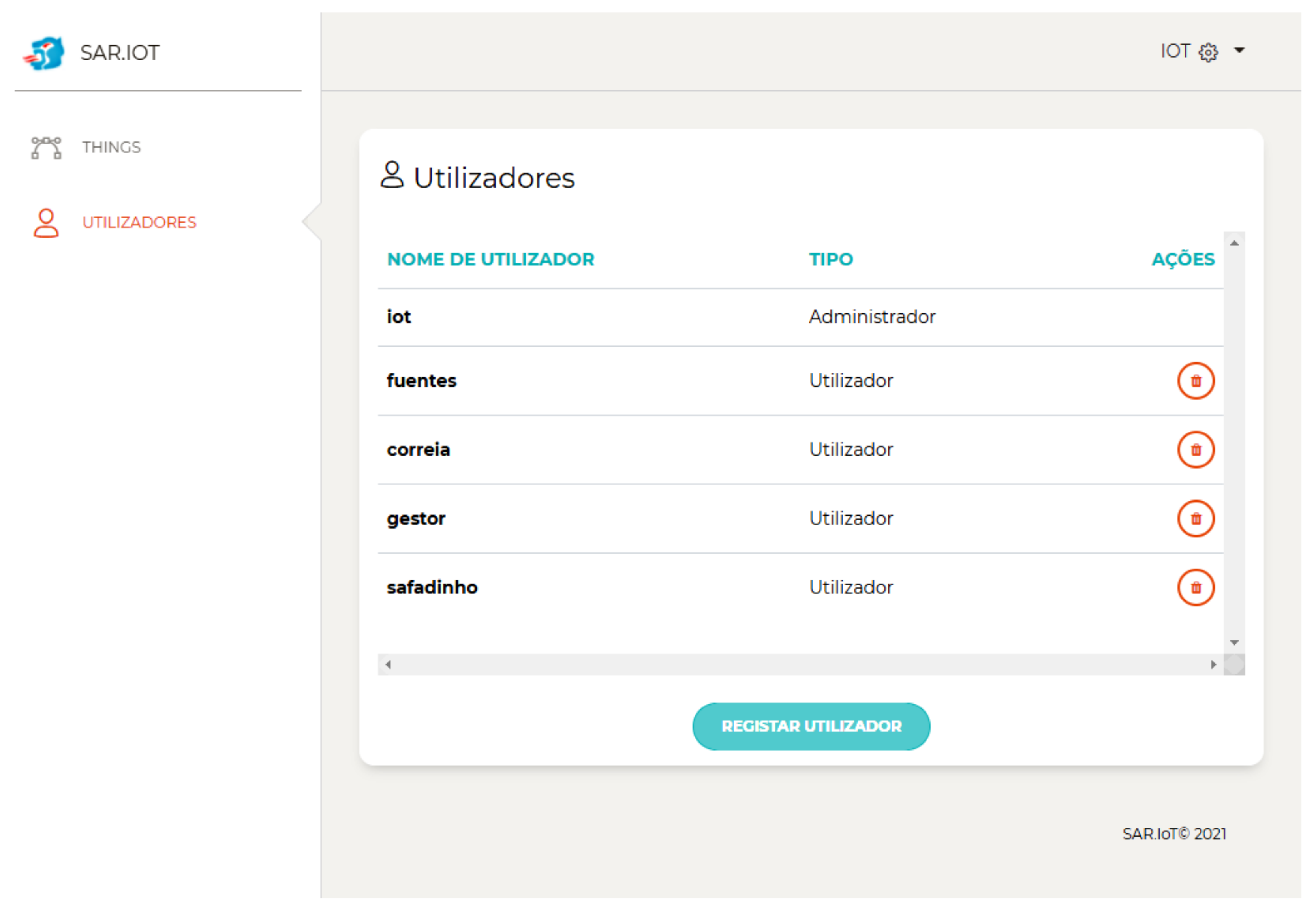Click the scroll down arrow of table
The width and height of the screenshot is (1316, 912).
(1234, 643)
